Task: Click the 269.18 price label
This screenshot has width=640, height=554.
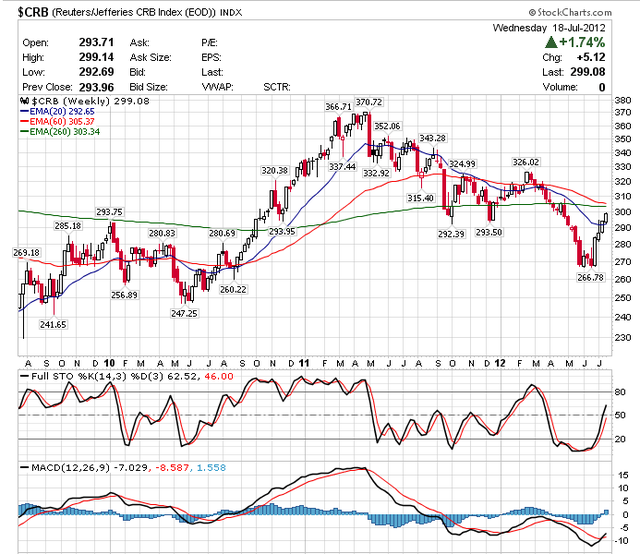Action: (27, 253)
